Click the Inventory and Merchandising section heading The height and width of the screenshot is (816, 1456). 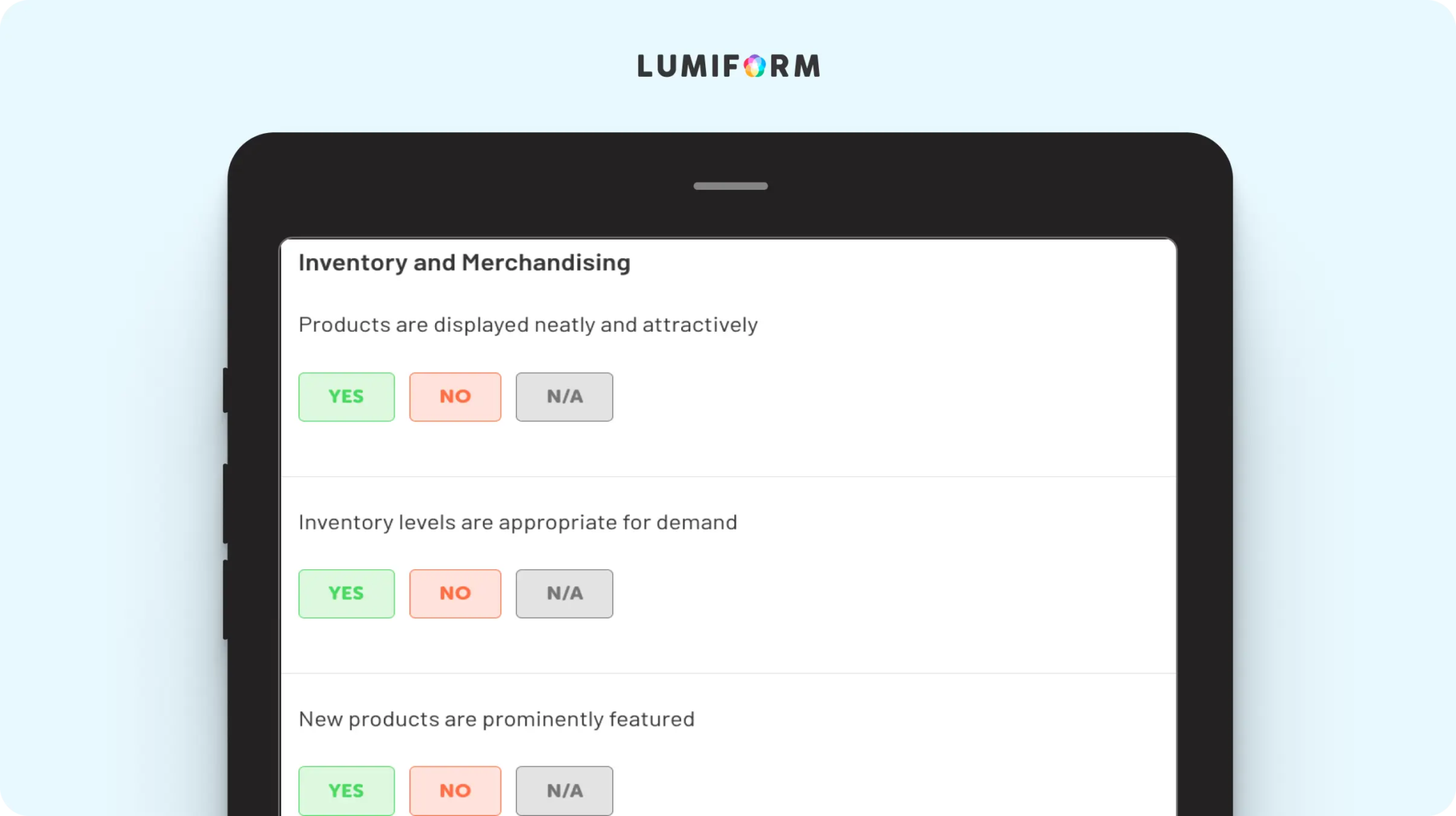pos(464,263)
